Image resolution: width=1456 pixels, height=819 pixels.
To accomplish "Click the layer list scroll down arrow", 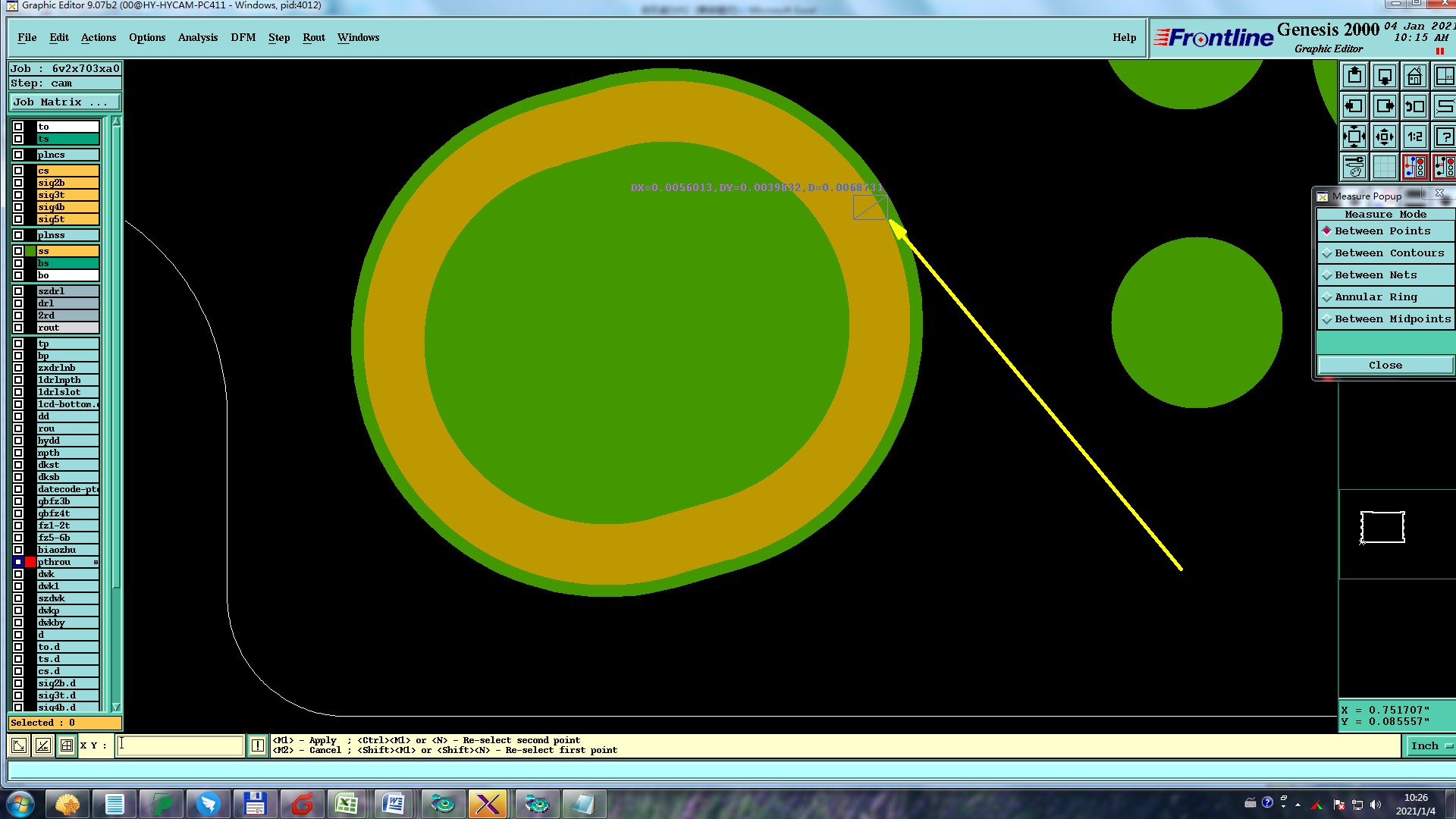I will pyautogui.click(x=116, y=707).
